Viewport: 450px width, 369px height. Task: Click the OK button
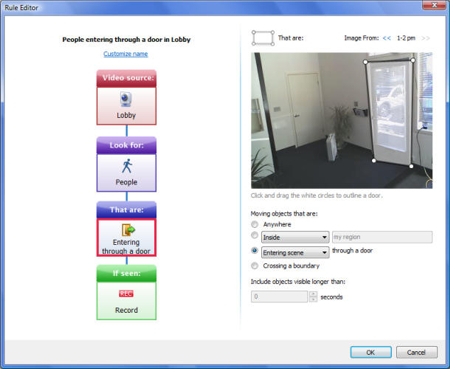(371, 352)
